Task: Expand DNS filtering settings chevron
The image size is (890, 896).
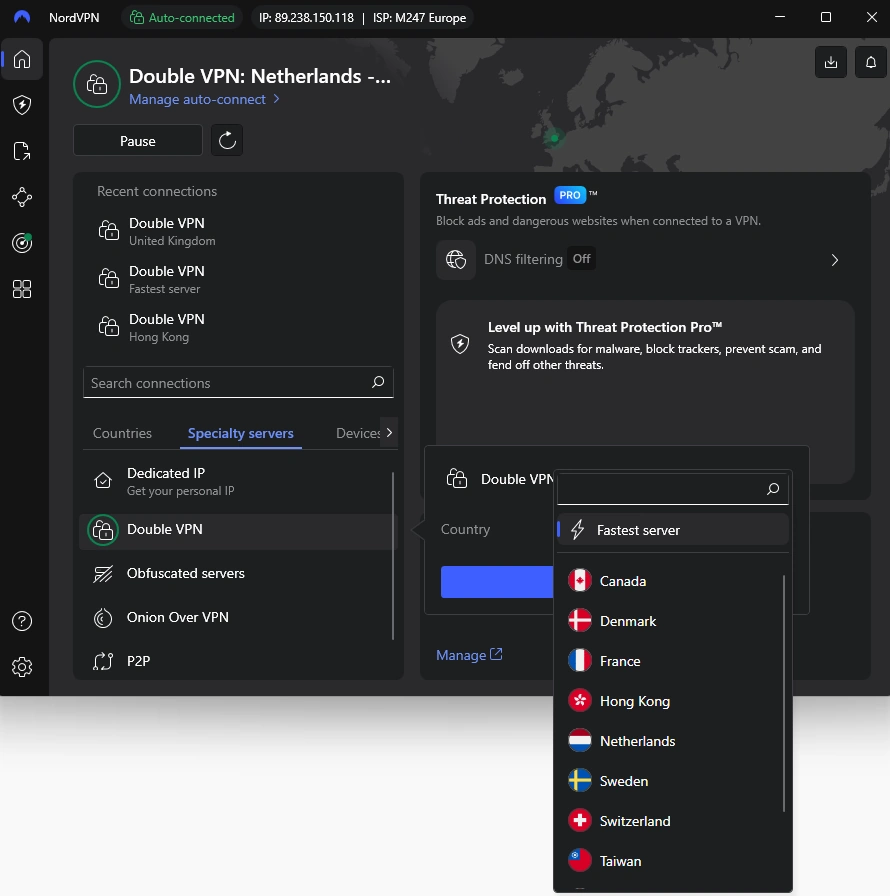Action: coord(835,260)
